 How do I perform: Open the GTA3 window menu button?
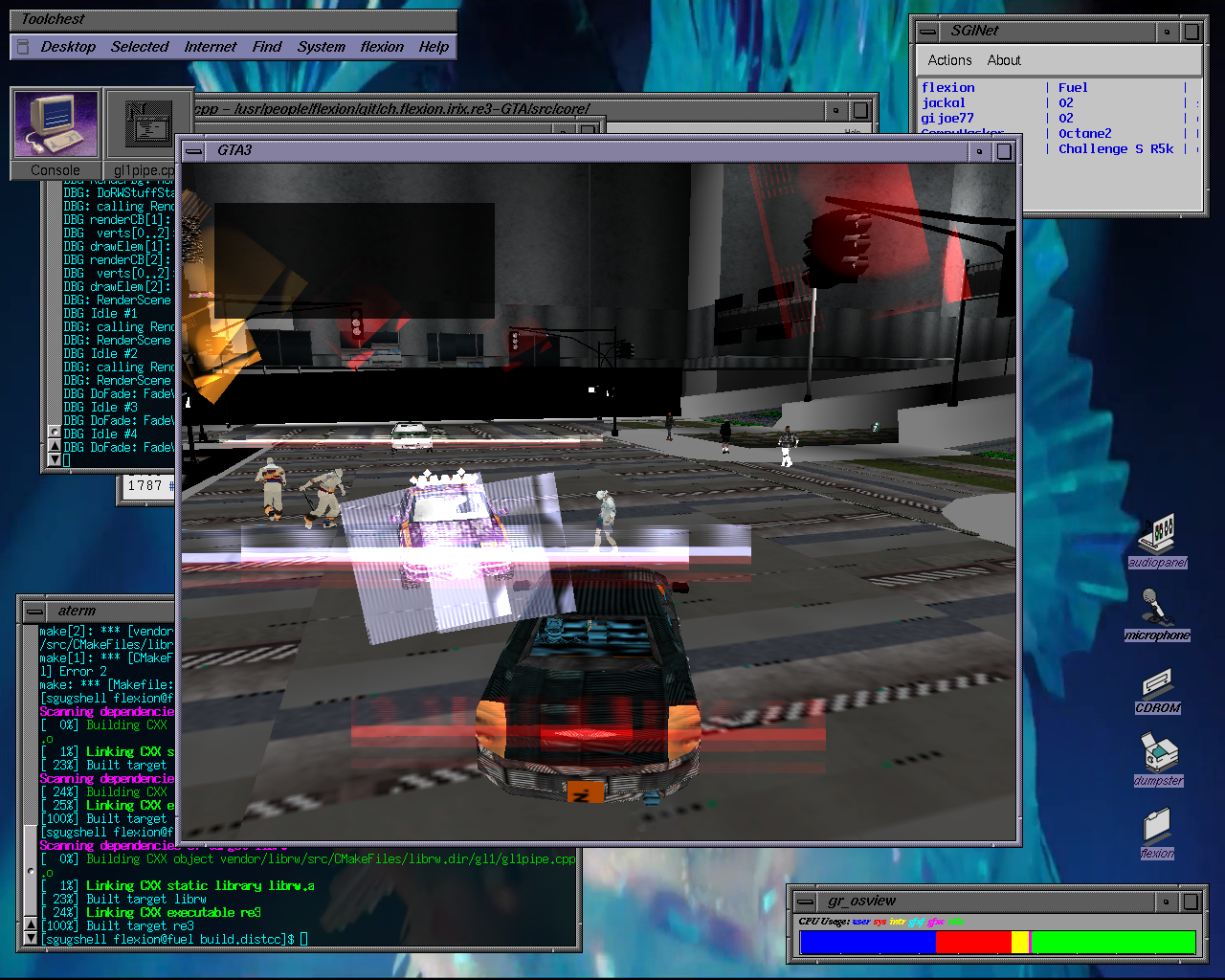coord(193,150)
